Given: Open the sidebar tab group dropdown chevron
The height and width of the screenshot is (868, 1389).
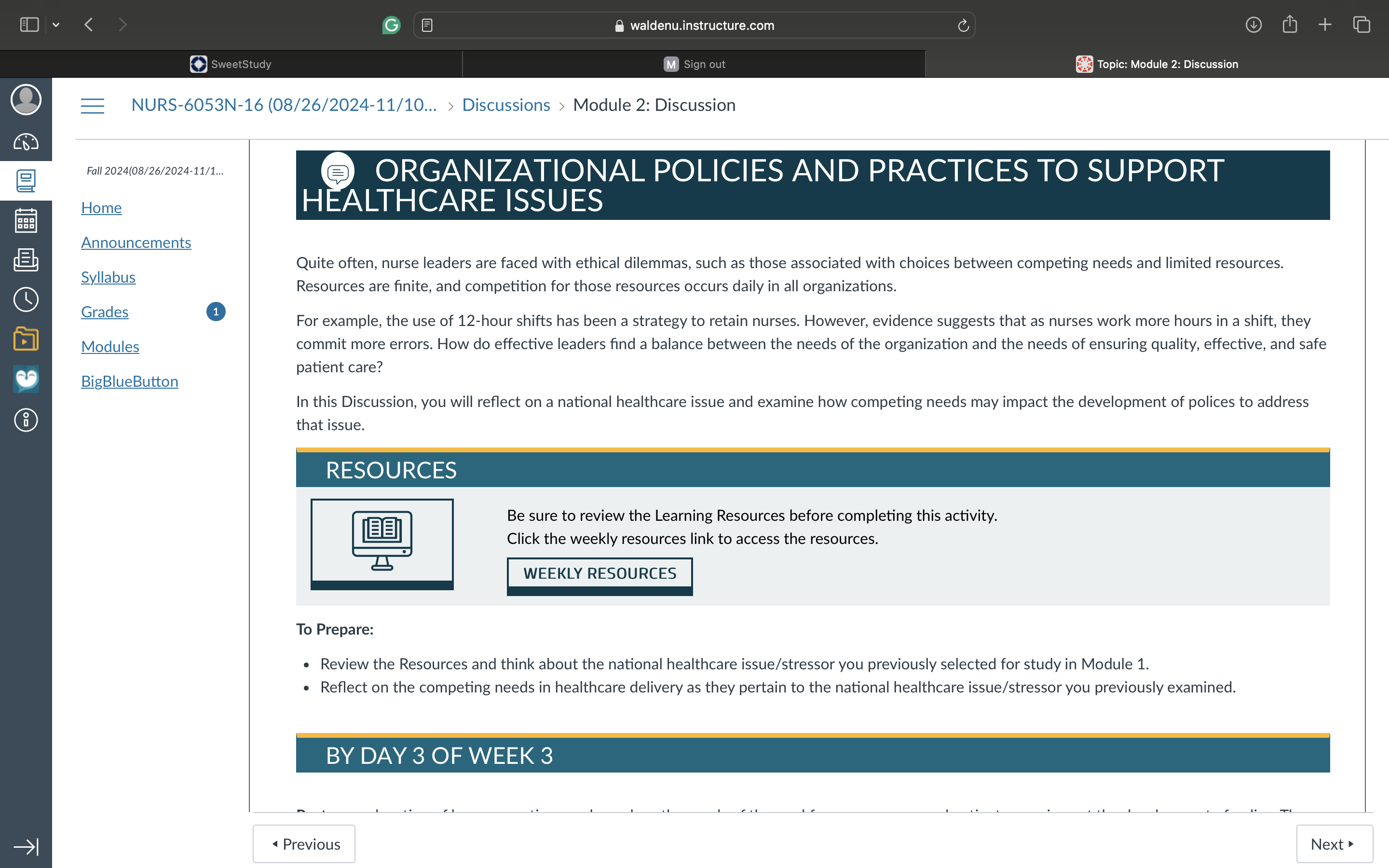Looking at the screenshot, I should pos(55,25).
